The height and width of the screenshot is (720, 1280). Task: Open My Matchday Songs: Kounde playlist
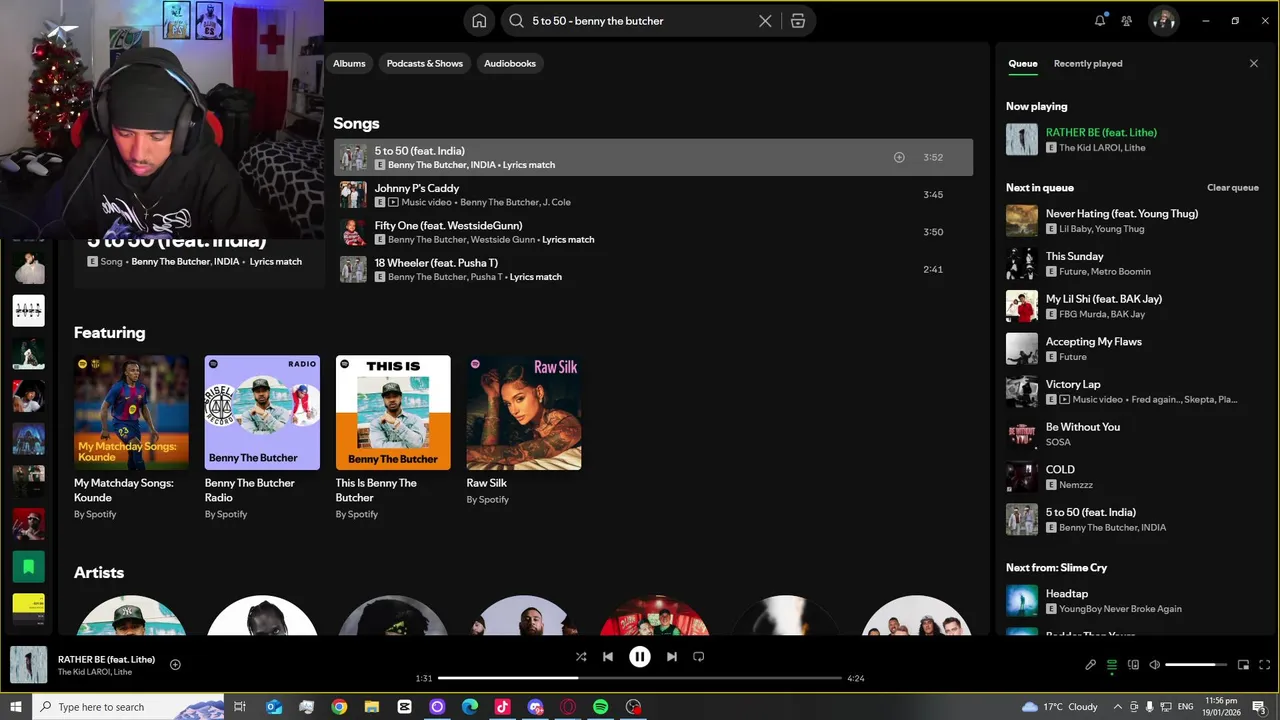[x=131, y=437]
